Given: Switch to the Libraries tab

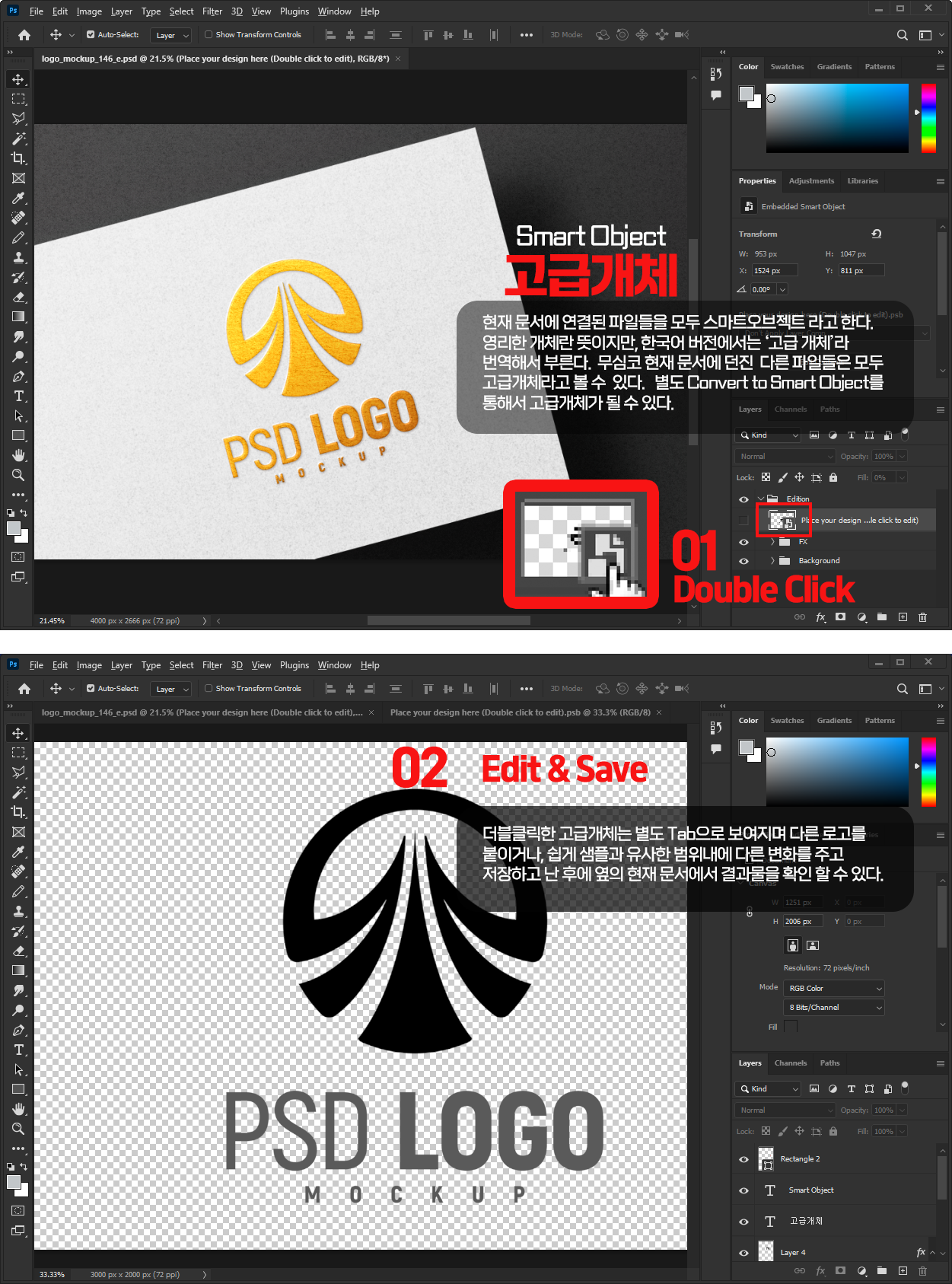Looking at the screenshot, I should tap(863, 181).
